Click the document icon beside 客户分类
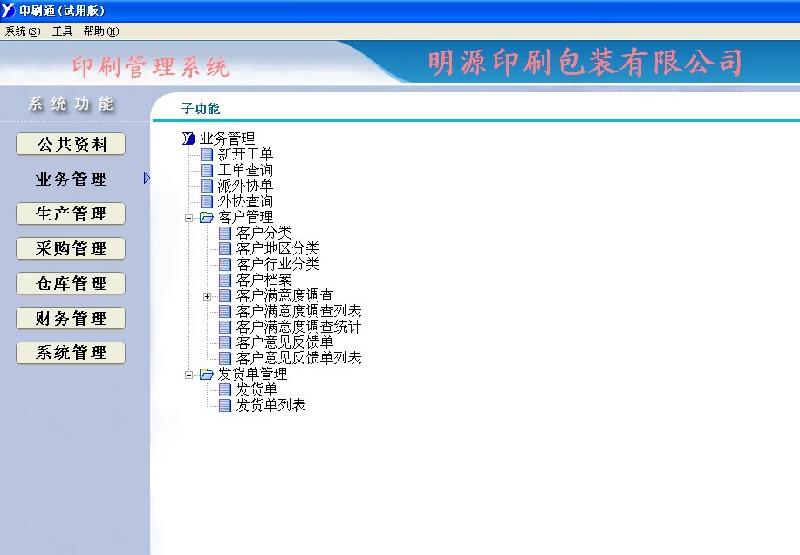The width and height of the screenshot is (800, 555). click(x=225, y=233)
